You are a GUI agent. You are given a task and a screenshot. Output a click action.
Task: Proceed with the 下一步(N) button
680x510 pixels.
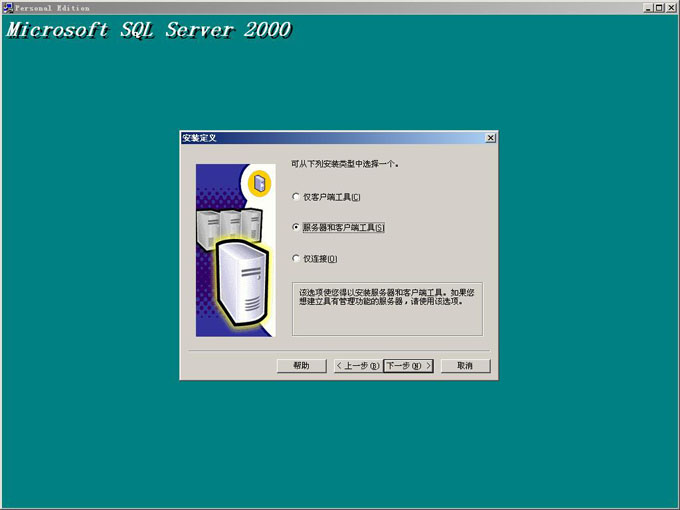tap(408, 366)
